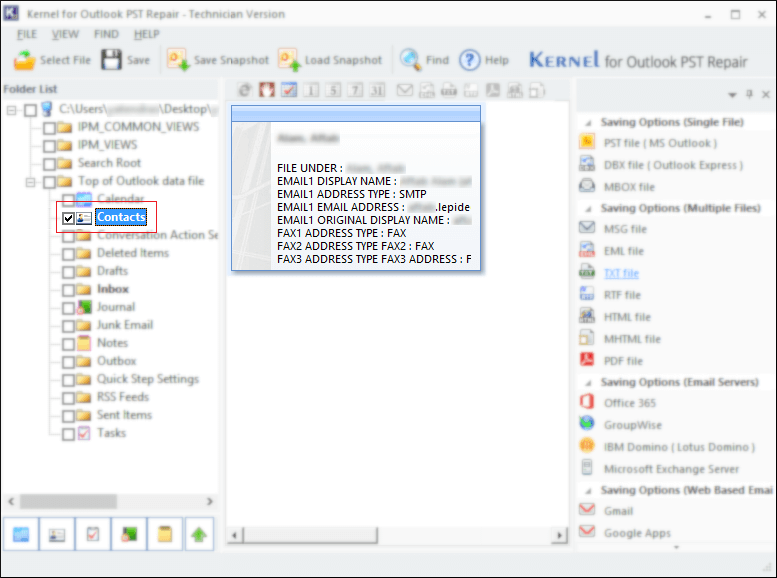Click the Select File toolbar icon
777x578 pixels.
(x=24, y=60)
